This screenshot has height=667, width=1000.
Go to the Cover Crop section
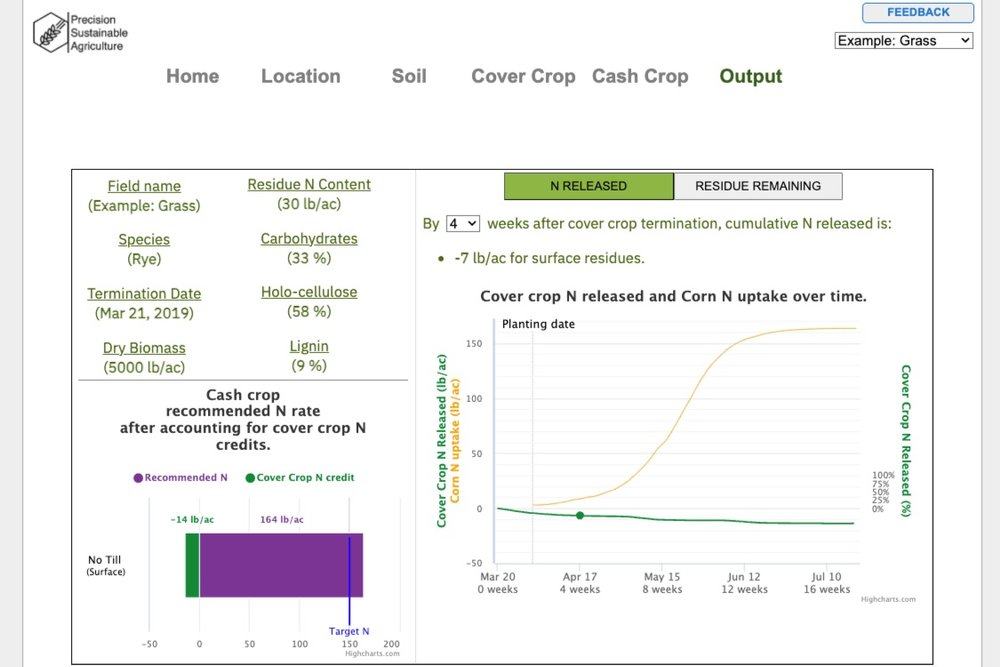(x=523, y=76)
